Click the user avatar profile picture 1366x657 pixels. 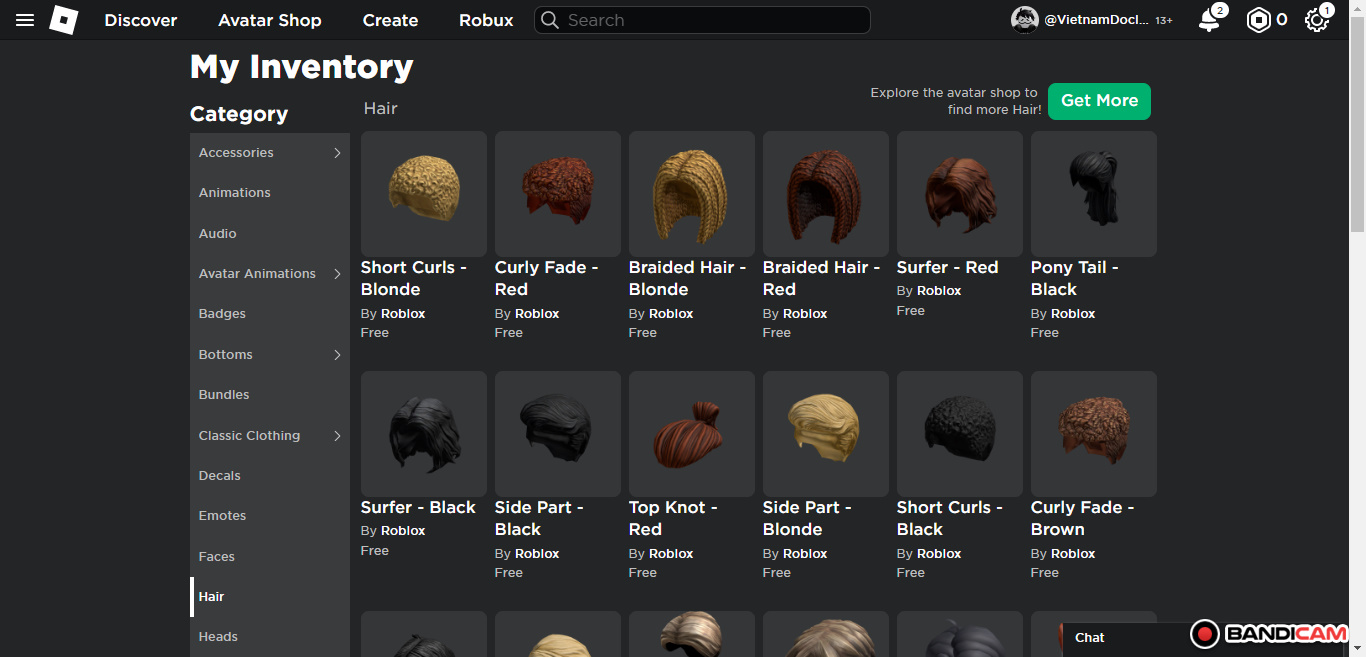1025,20
